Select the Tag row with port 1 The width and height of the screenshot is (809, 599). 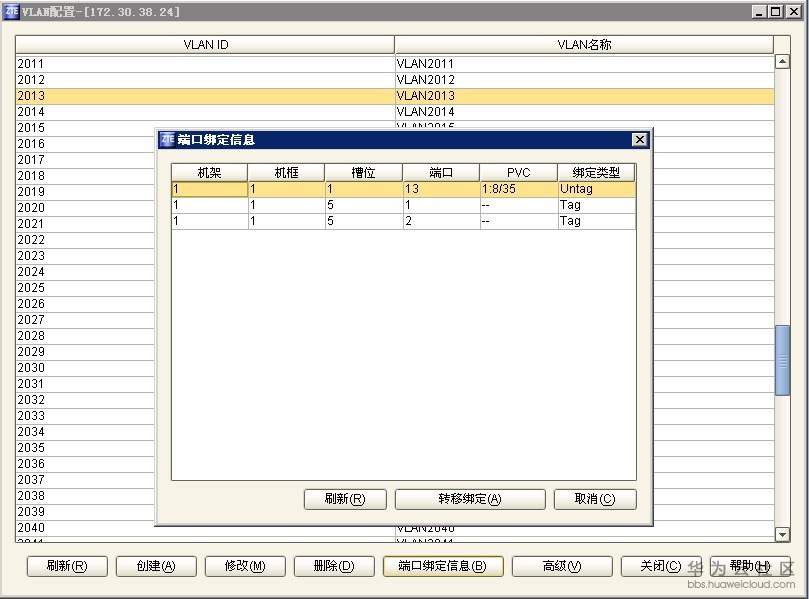403,205
